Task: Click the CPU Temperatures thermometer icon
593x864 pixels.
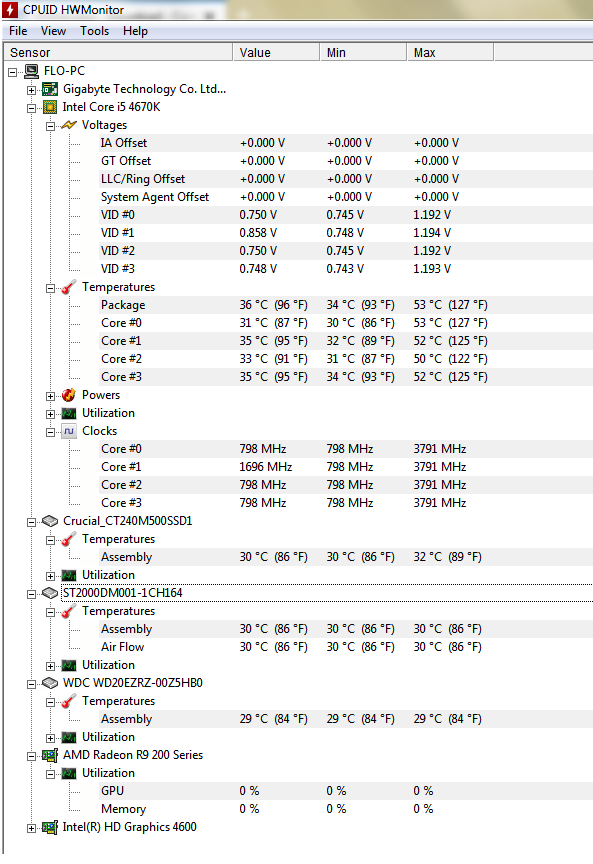Action: tap(69, 287)
